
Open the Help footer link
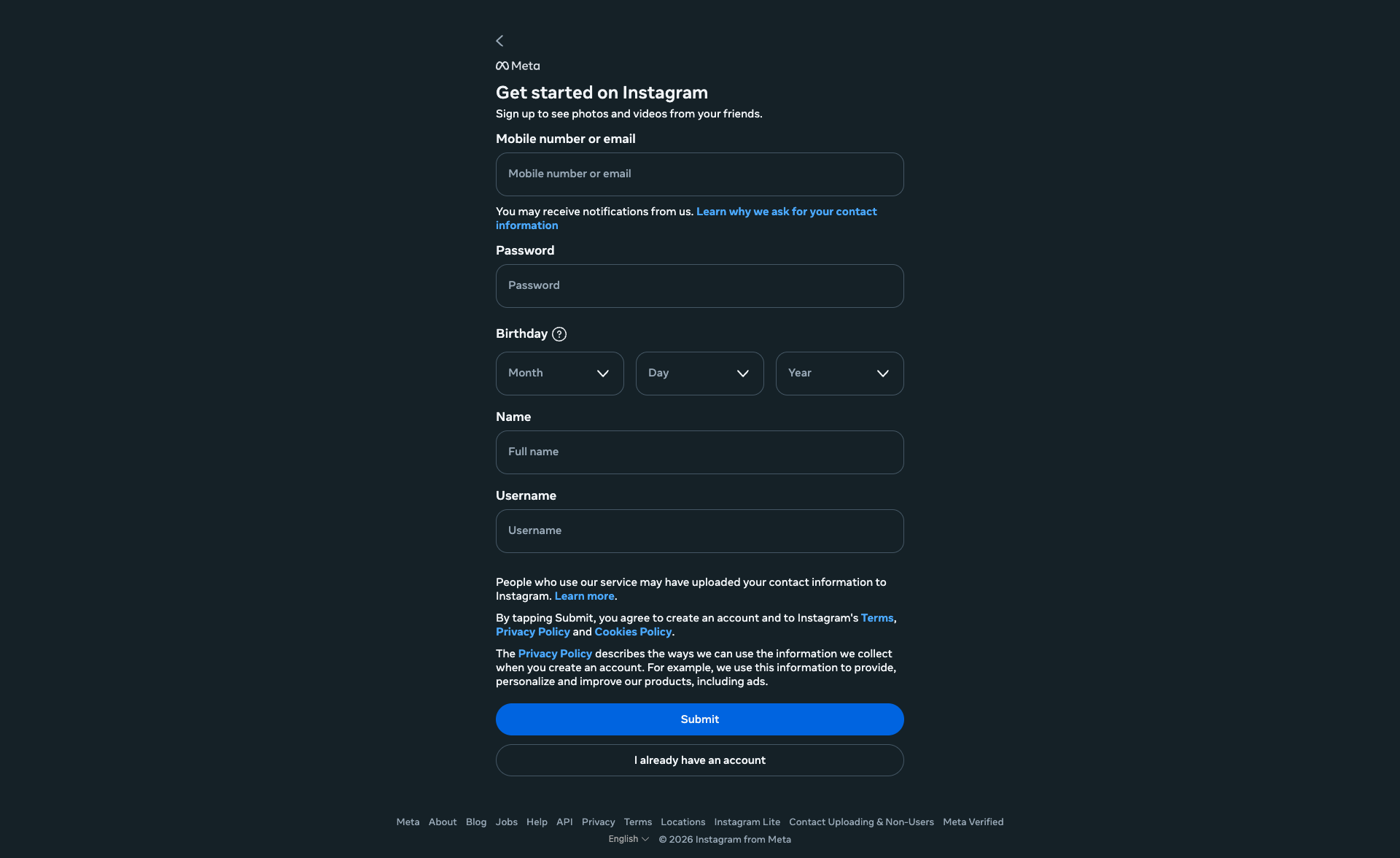pos(537,822)
